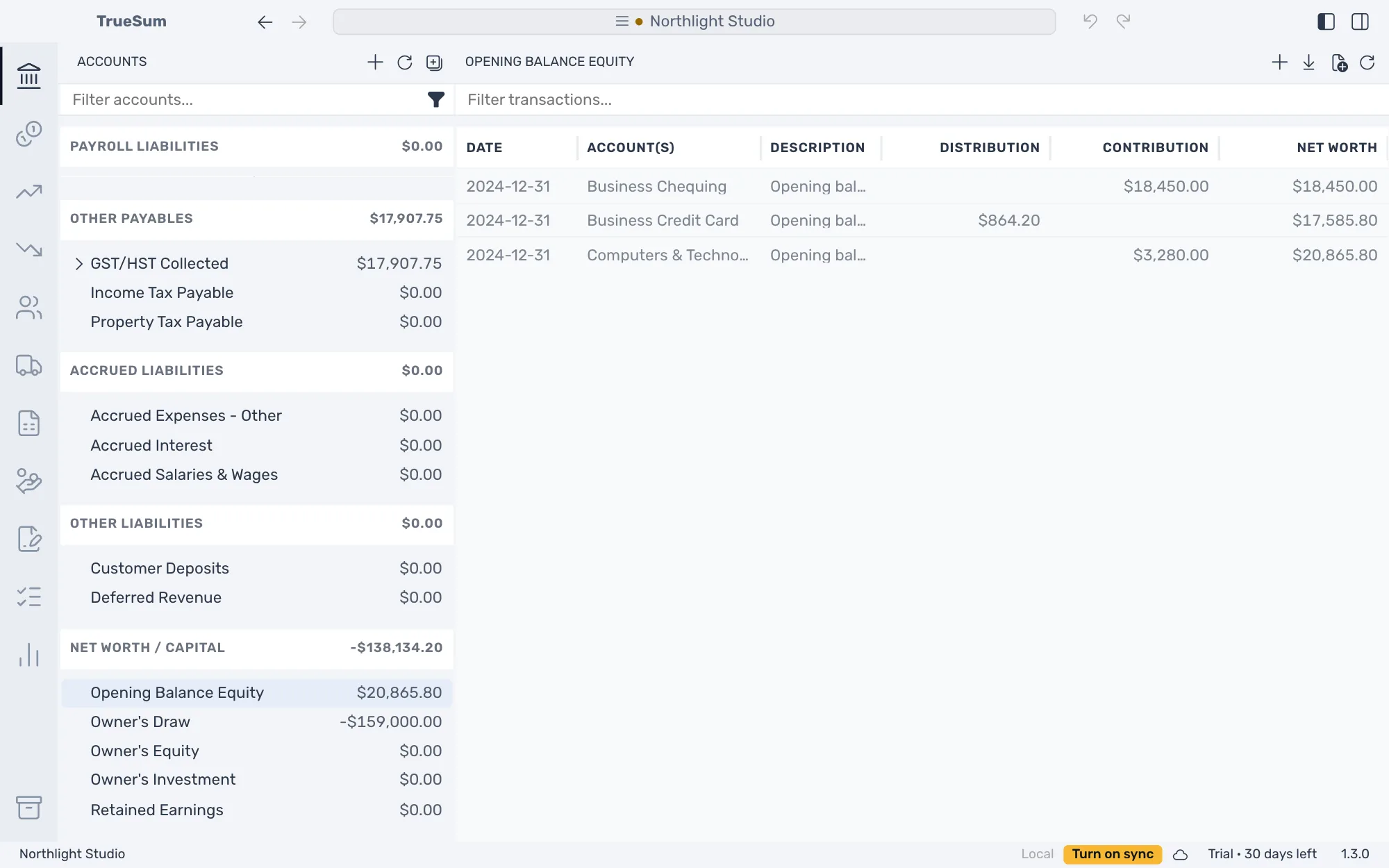The height and width of the screenshot is (868, 1389).
Task: Click Trial 30 days left status
Action: 1262,854
